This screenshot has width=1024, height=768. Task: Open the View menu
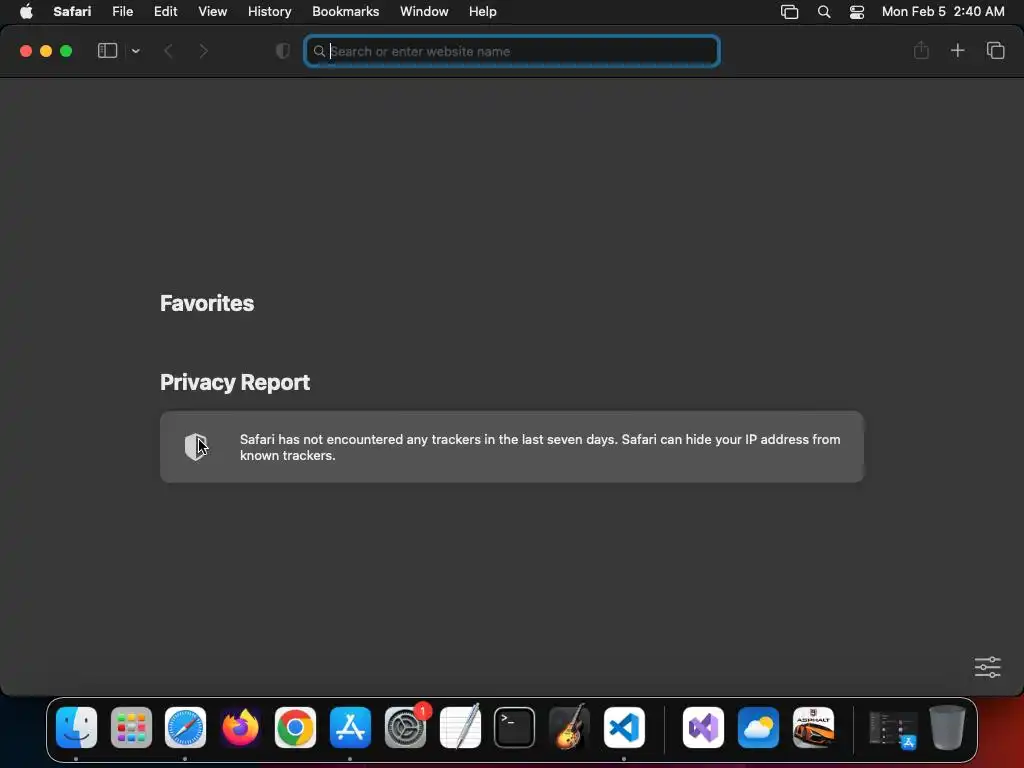(212, 11)
